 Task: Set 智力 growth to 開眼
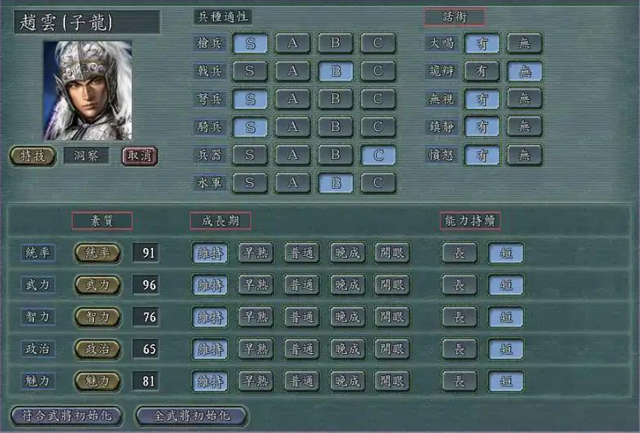392,317
